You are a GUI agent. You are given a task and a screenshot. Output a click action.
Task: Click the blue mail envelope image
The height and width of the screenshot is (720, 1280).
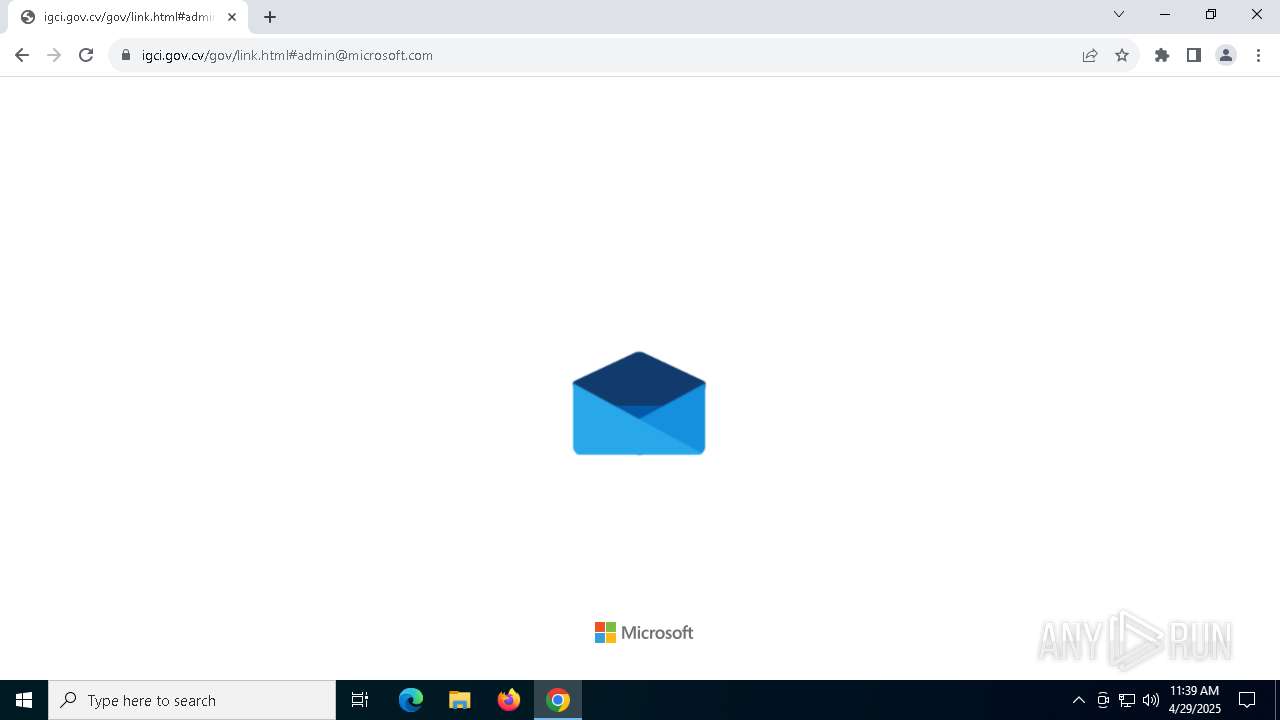[x=639, y=403]
